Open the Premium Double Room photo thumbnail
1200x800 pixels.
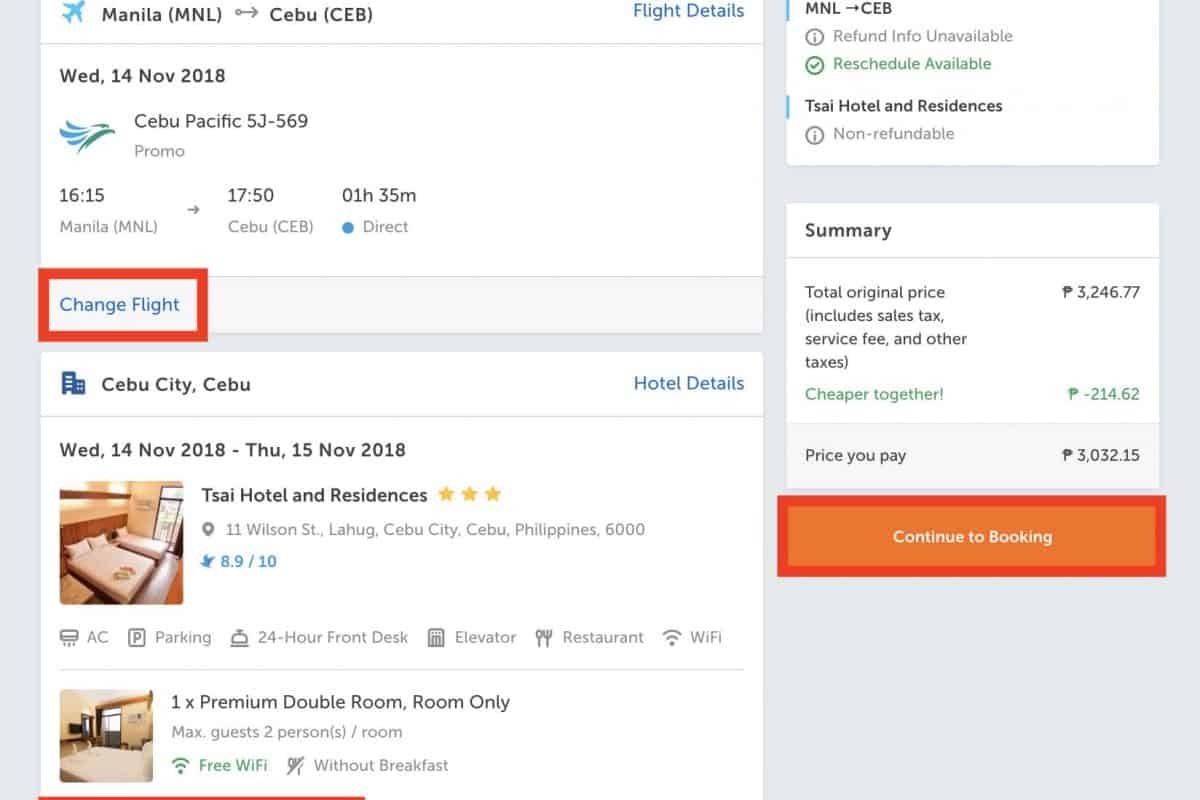[x=106, y=735]
